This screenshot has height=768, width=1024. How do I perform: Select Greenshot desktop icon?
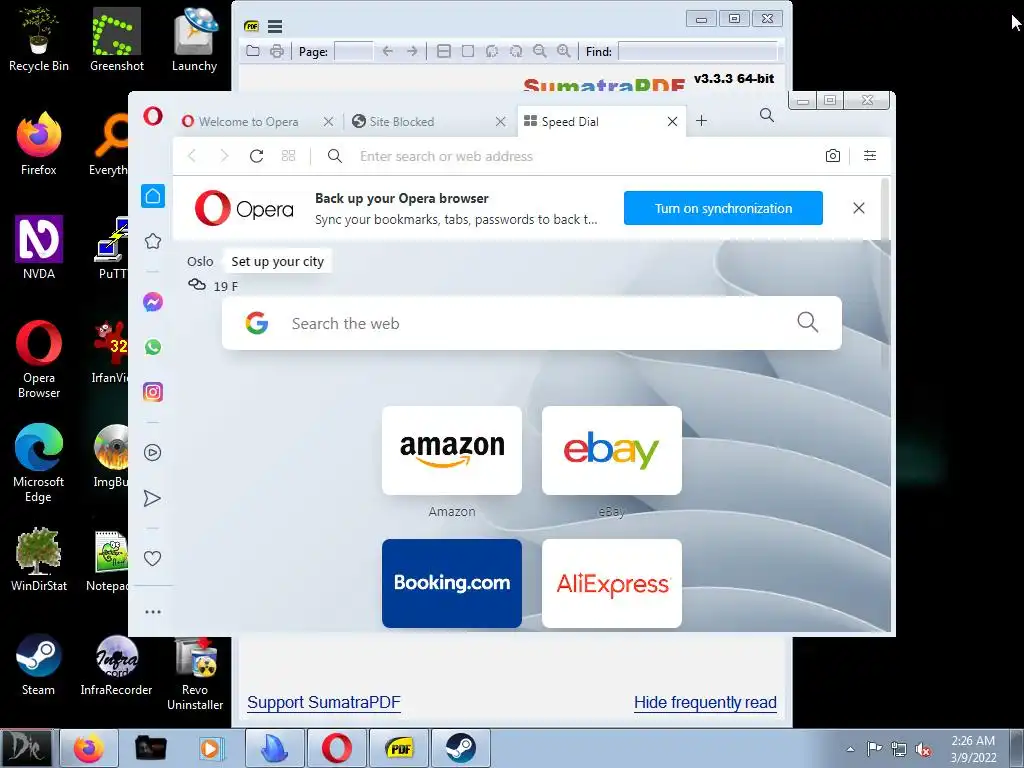[117, 39]
